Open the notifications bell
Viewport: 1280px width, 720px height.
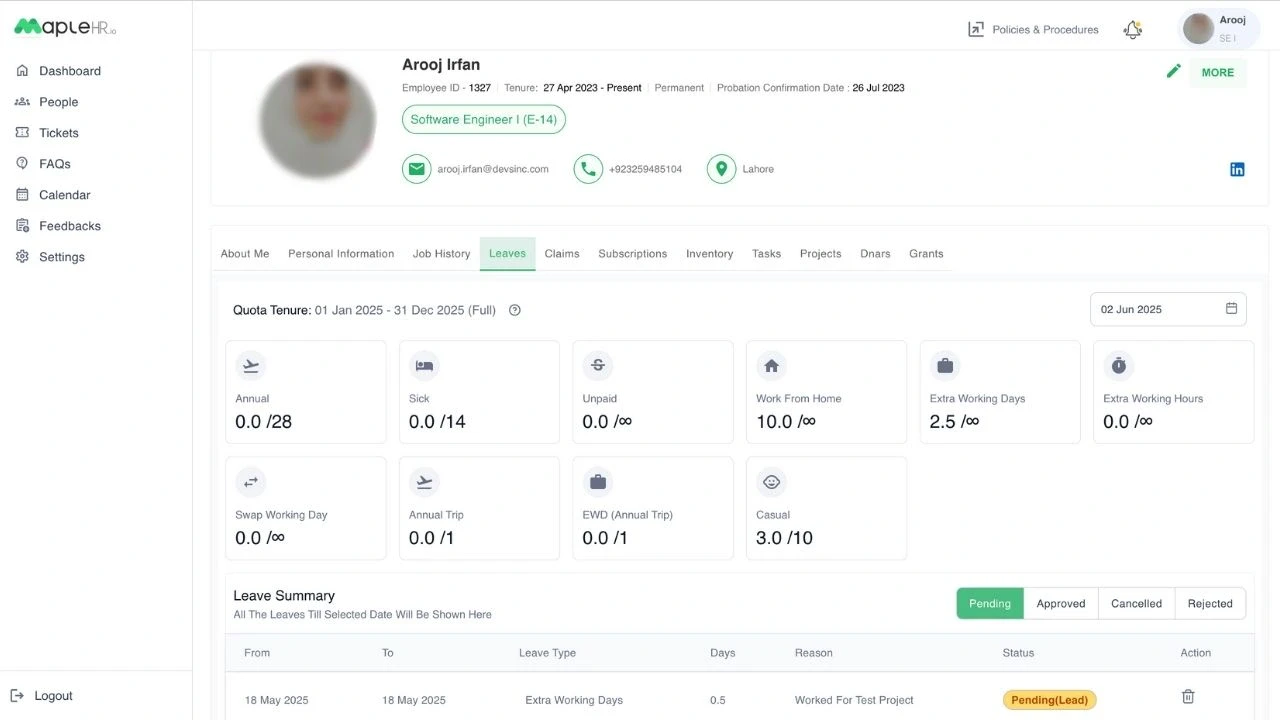coord(1132,29)
